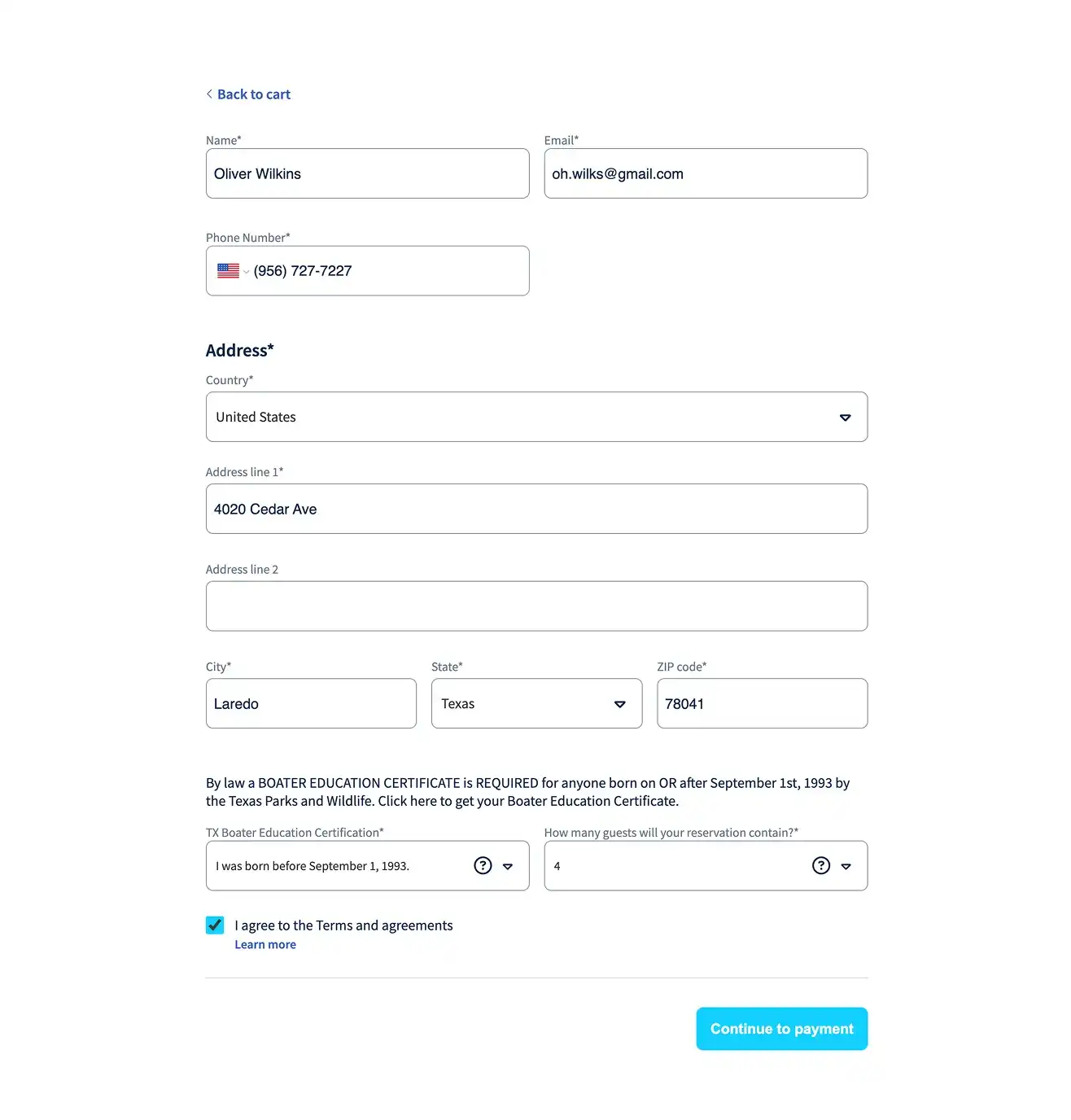Click the Country dropdown chevron icon
The height and width of the screenshot is (1120, 1071).
(845, 417)
